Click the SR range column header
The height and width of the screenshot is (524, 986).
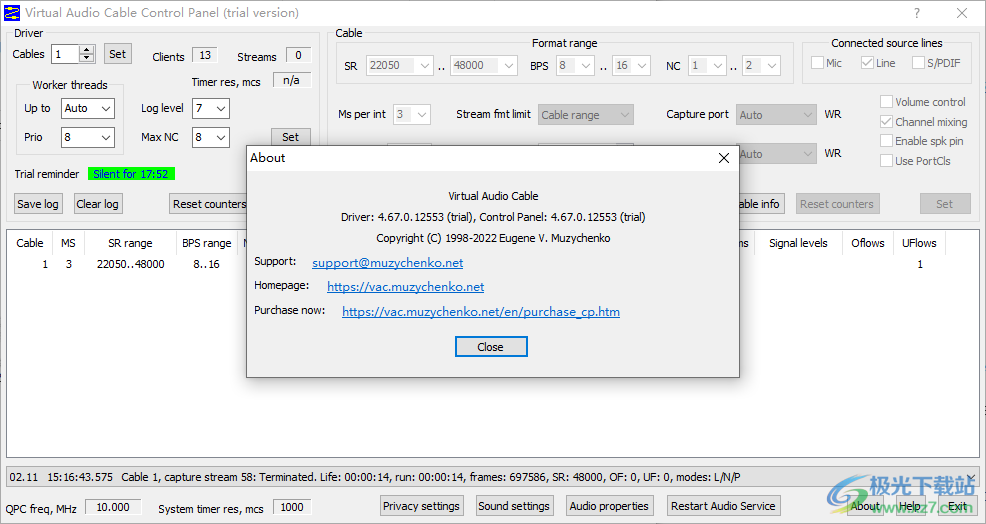point(130,243)
